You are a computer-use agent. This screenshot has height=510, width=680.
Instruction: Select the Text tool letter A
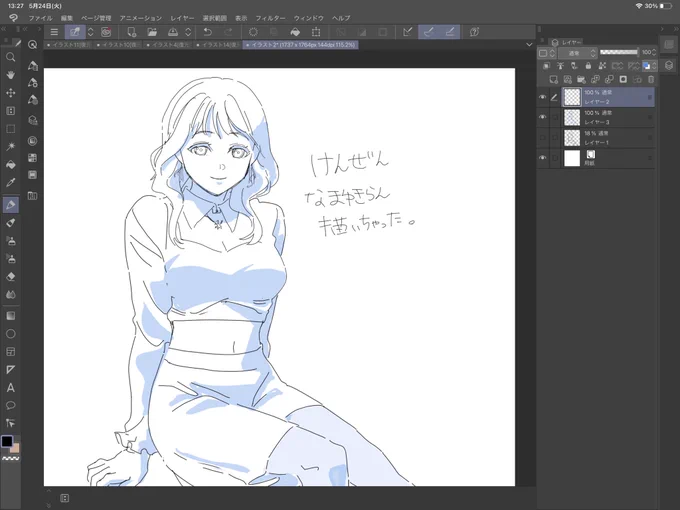[x=11, y=388]
